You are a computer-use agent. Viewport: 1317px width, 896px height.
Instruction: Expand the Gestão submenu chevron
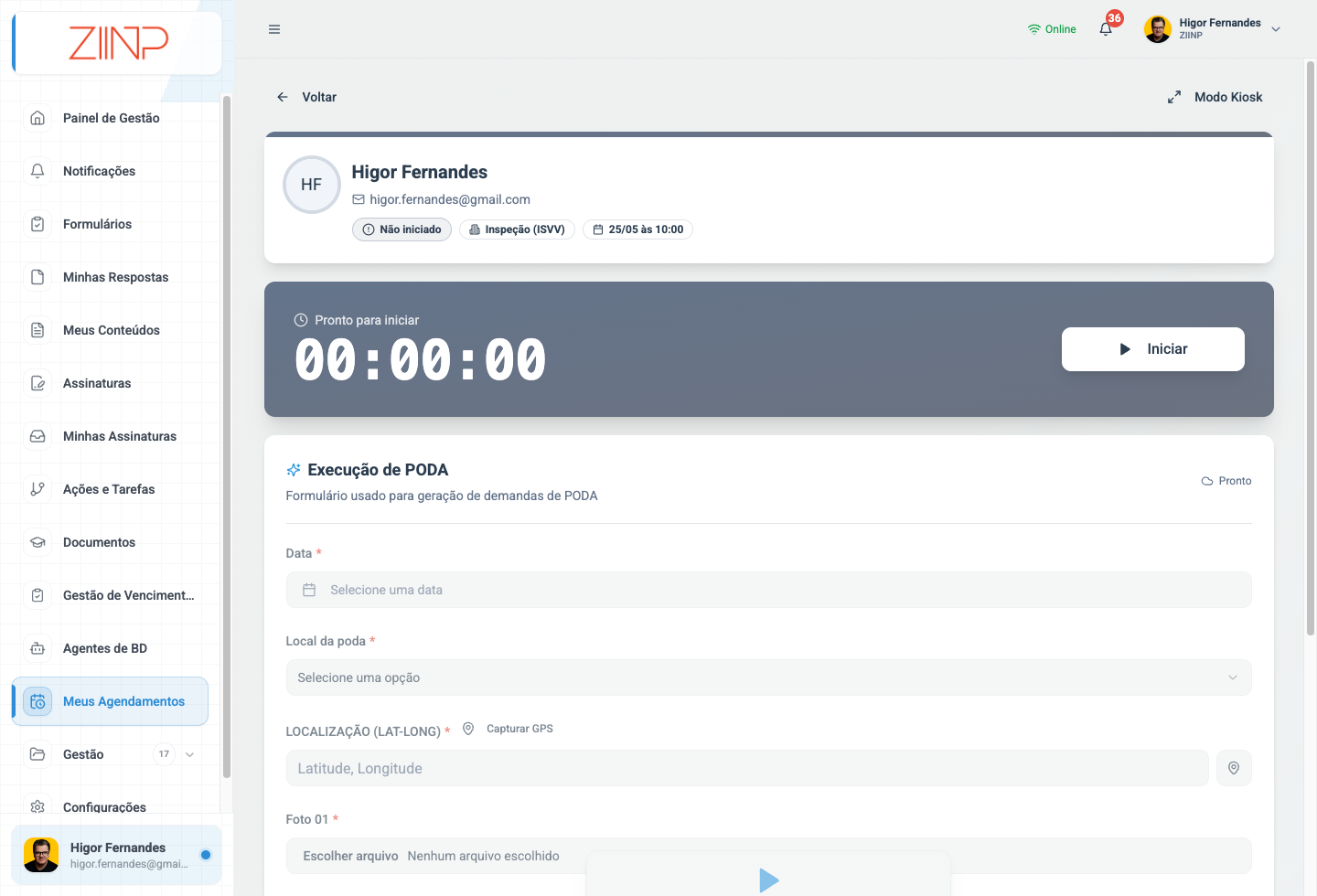point(189,754)
